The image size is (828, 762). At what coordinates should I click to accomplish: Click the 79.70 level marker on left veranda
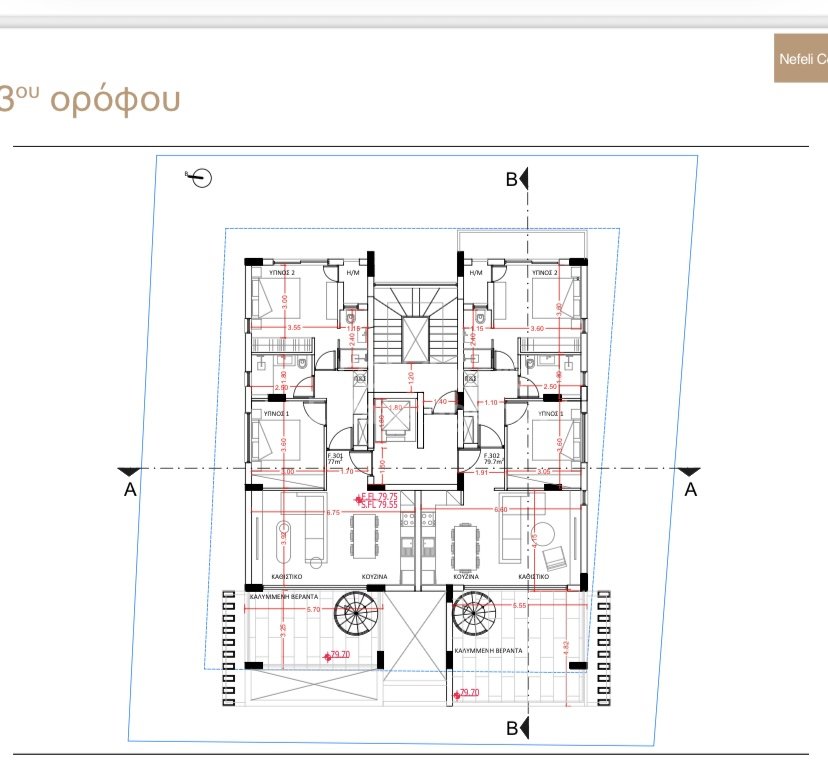pyautogui.click(x=339, y=655)
